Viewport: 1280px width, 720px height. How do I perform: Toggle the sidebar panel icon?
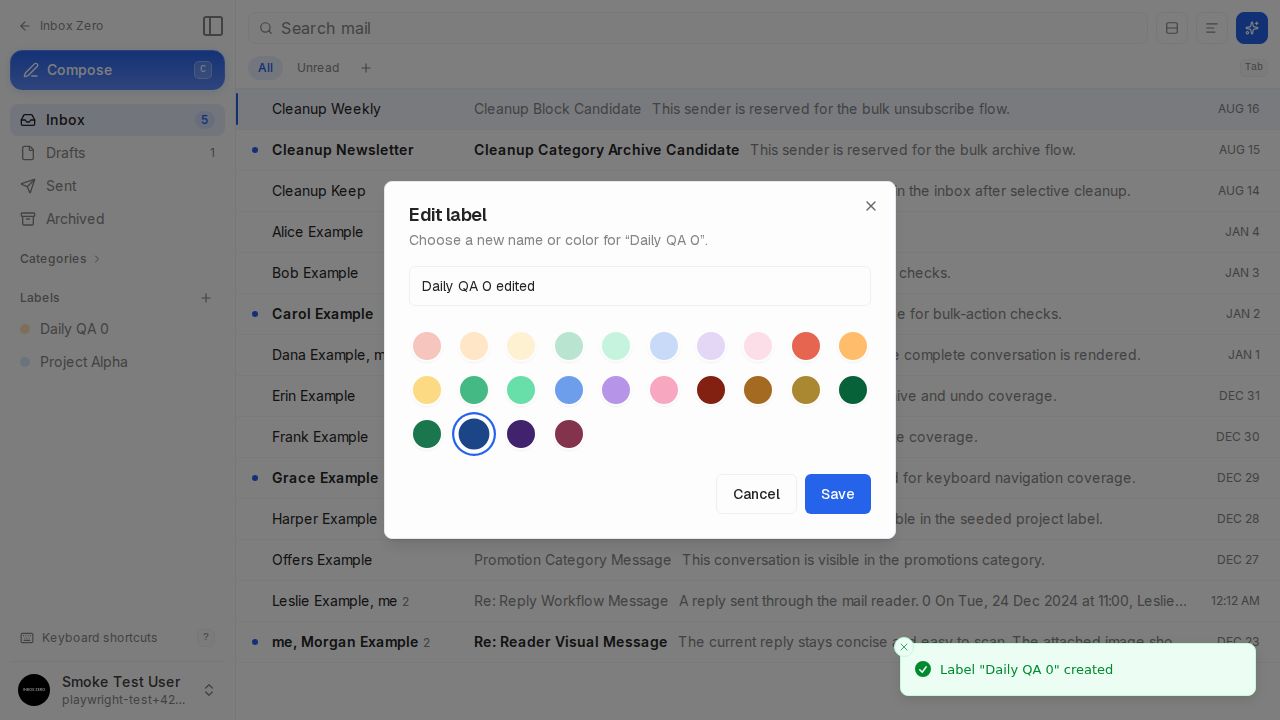(212, 26)
